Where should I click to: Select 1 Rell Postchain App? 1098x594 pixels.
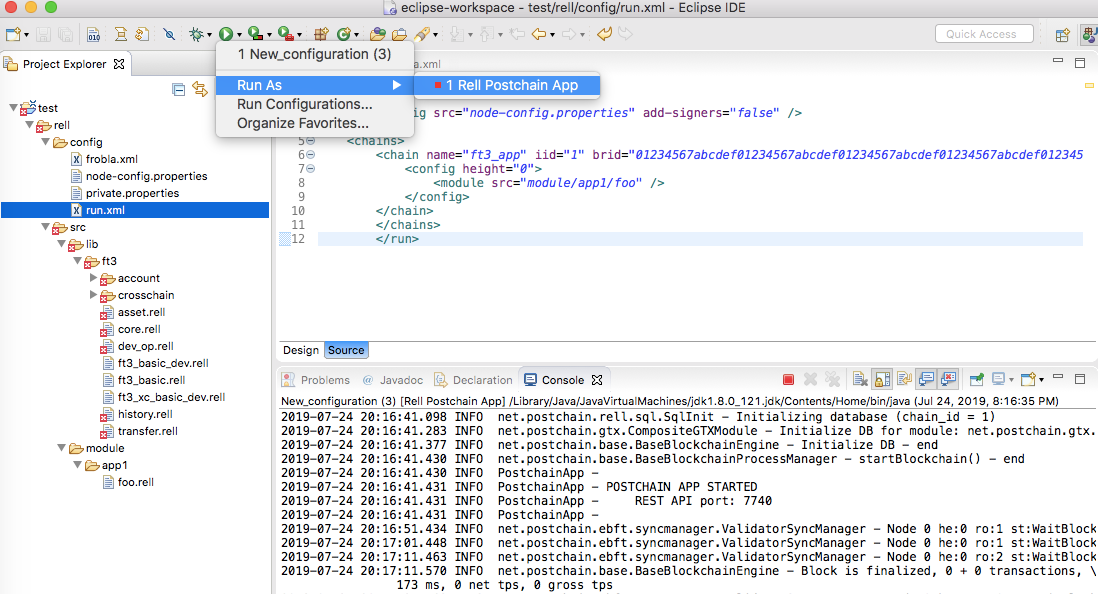point(507,85)
